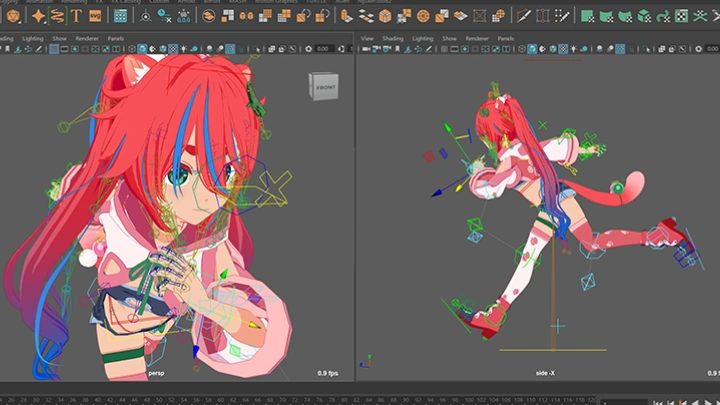Image resolution: width=720 pixels, height=405 pixels.
Task: Click the Center Pivot shelf icon
Action: (x=146, y=16)
